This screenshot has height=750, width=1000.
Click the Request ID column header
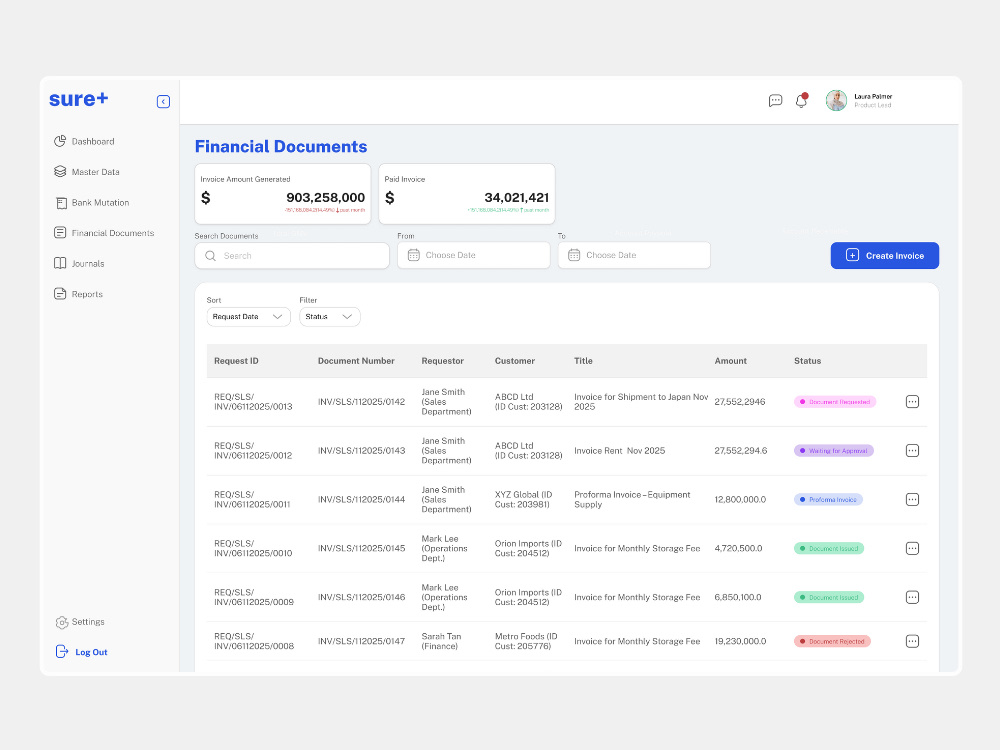point(236,361)
